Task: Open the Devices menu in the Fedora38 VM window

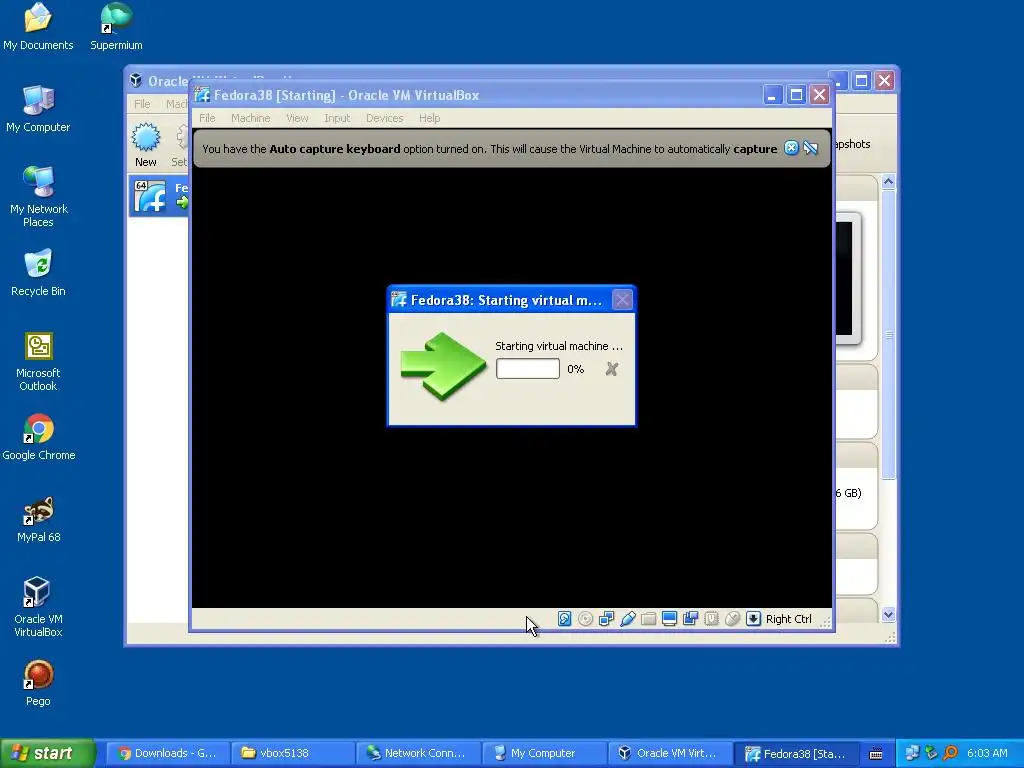Action: (384, 118)
